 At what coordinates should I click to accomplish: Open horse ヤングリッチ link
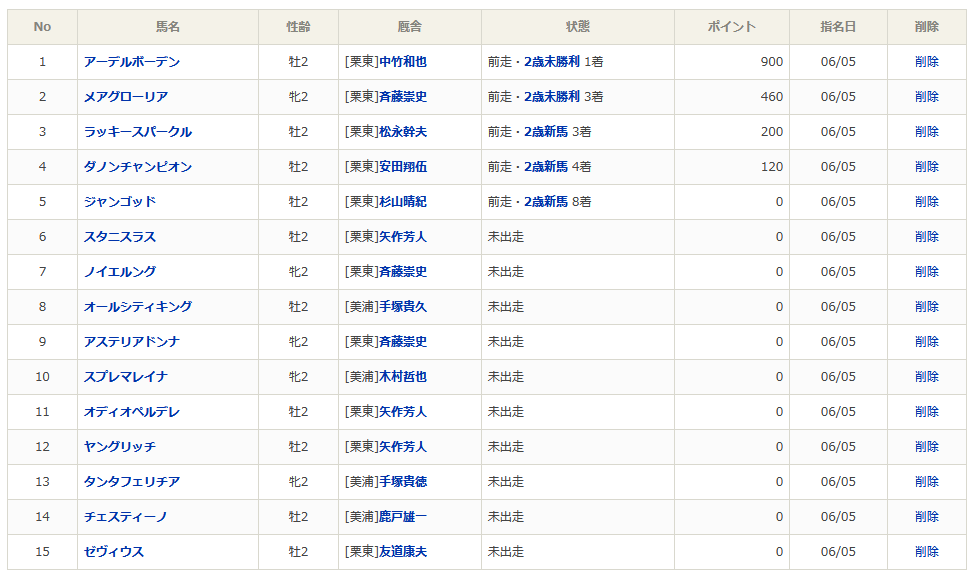(x=120, y=446)
